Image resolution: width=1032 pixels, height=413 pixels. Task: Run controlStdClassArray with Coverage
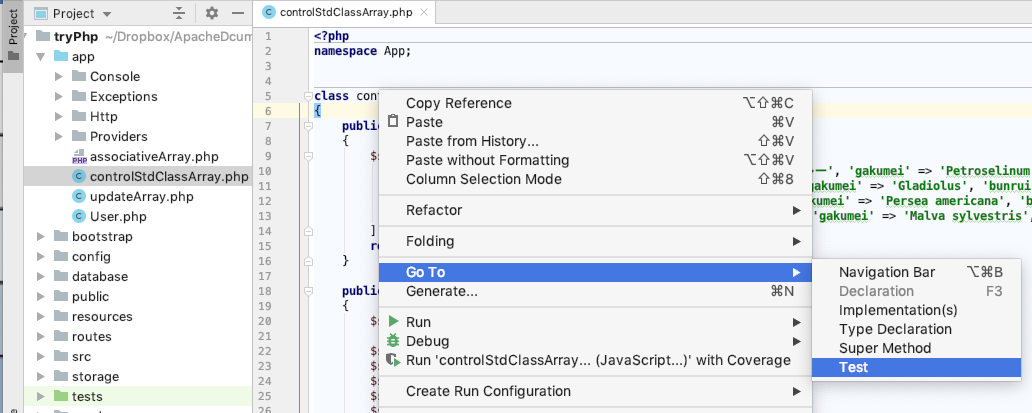pyautogui.click(x=596, y=360)
